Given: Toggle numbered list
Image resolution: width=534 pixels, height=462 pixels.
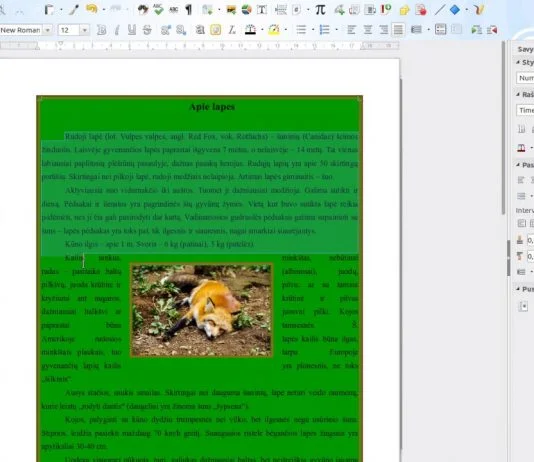Looking at the screenshot, I should point(325,30).
